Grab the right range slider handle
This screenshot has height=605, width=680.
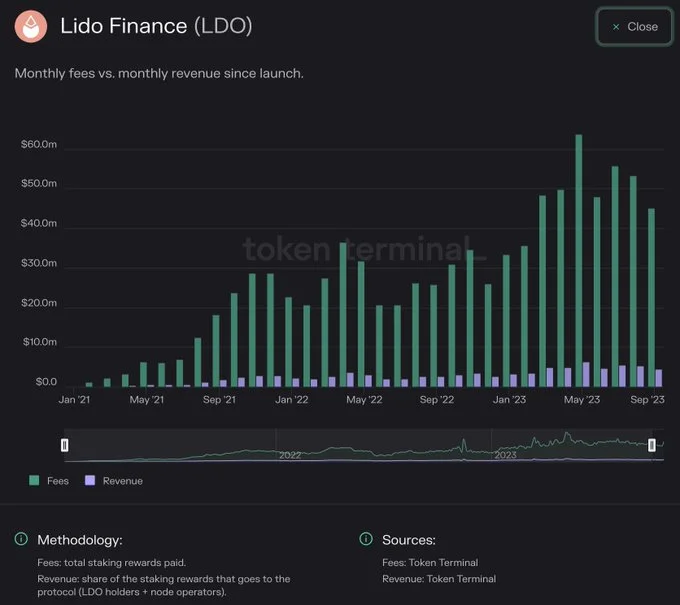pos(651,445)
